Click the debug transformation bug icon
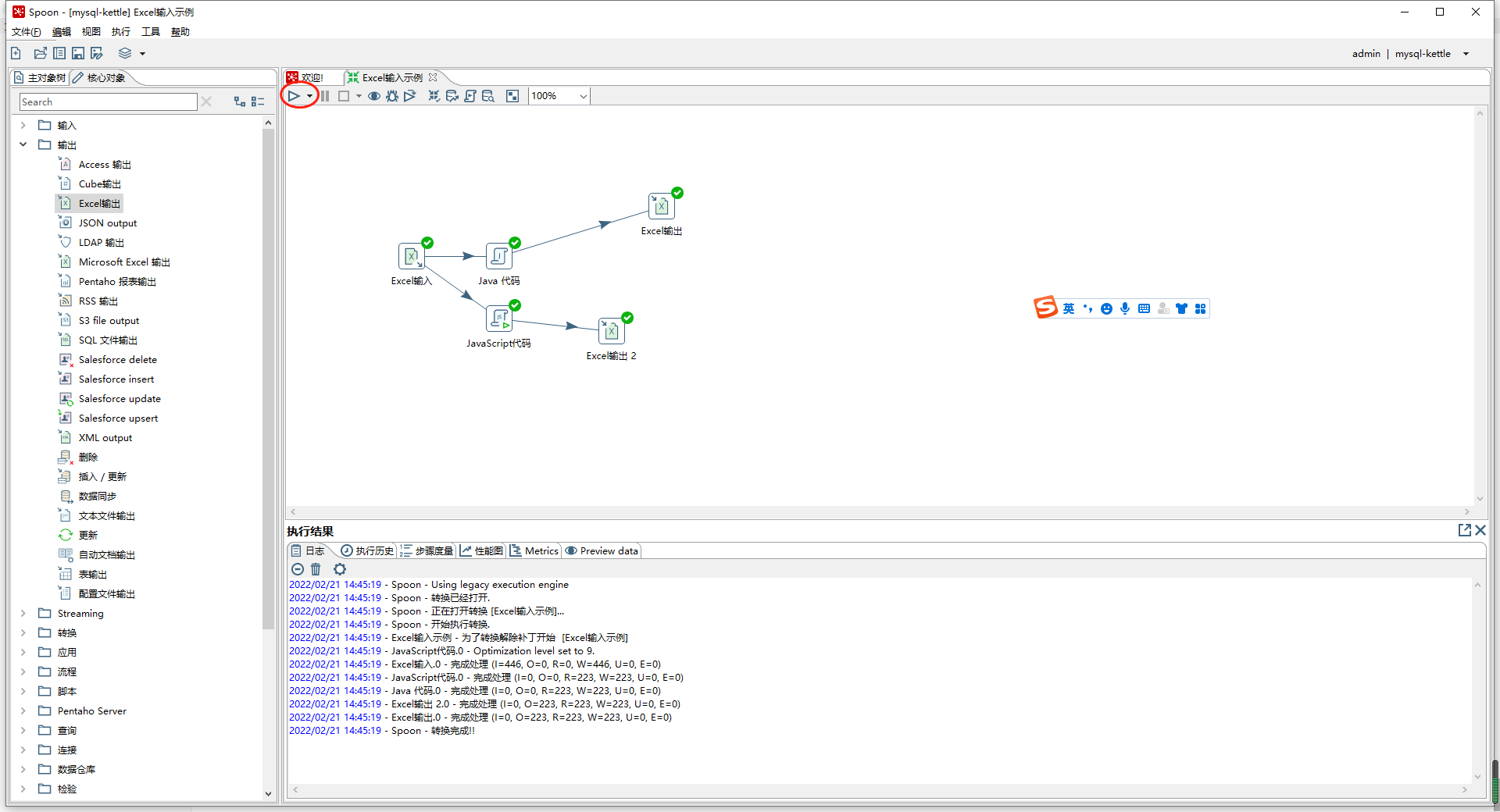The height and width of the screenshot is (812, 1500). coord(391,96)
